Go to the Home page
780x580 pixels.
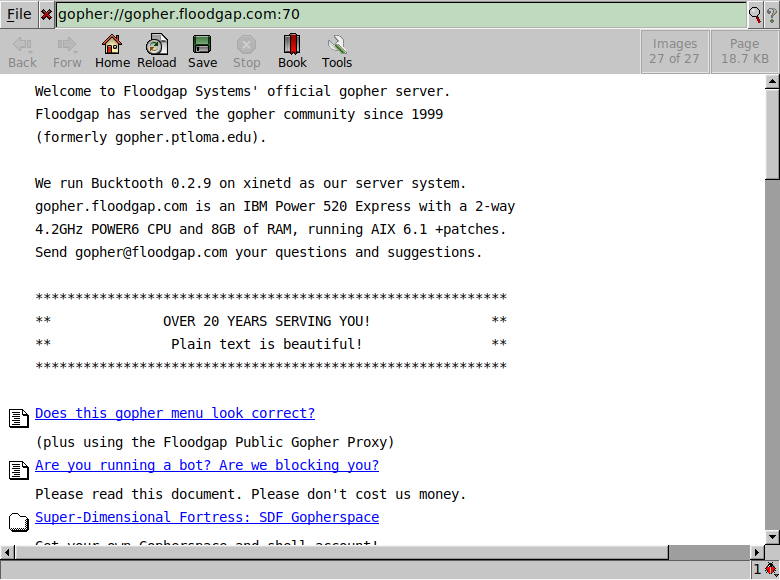[x=112, y=52]
